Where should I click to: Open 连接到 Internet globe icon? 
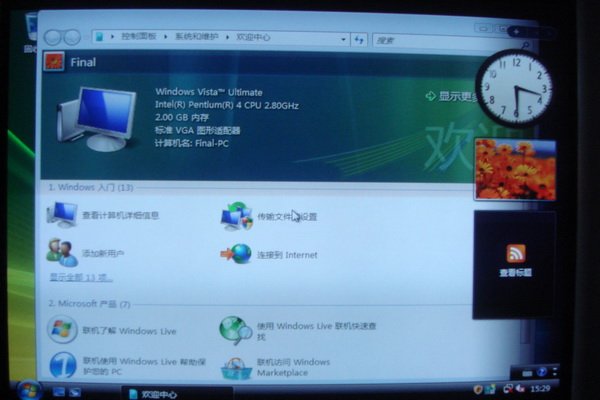click(236, 254)
